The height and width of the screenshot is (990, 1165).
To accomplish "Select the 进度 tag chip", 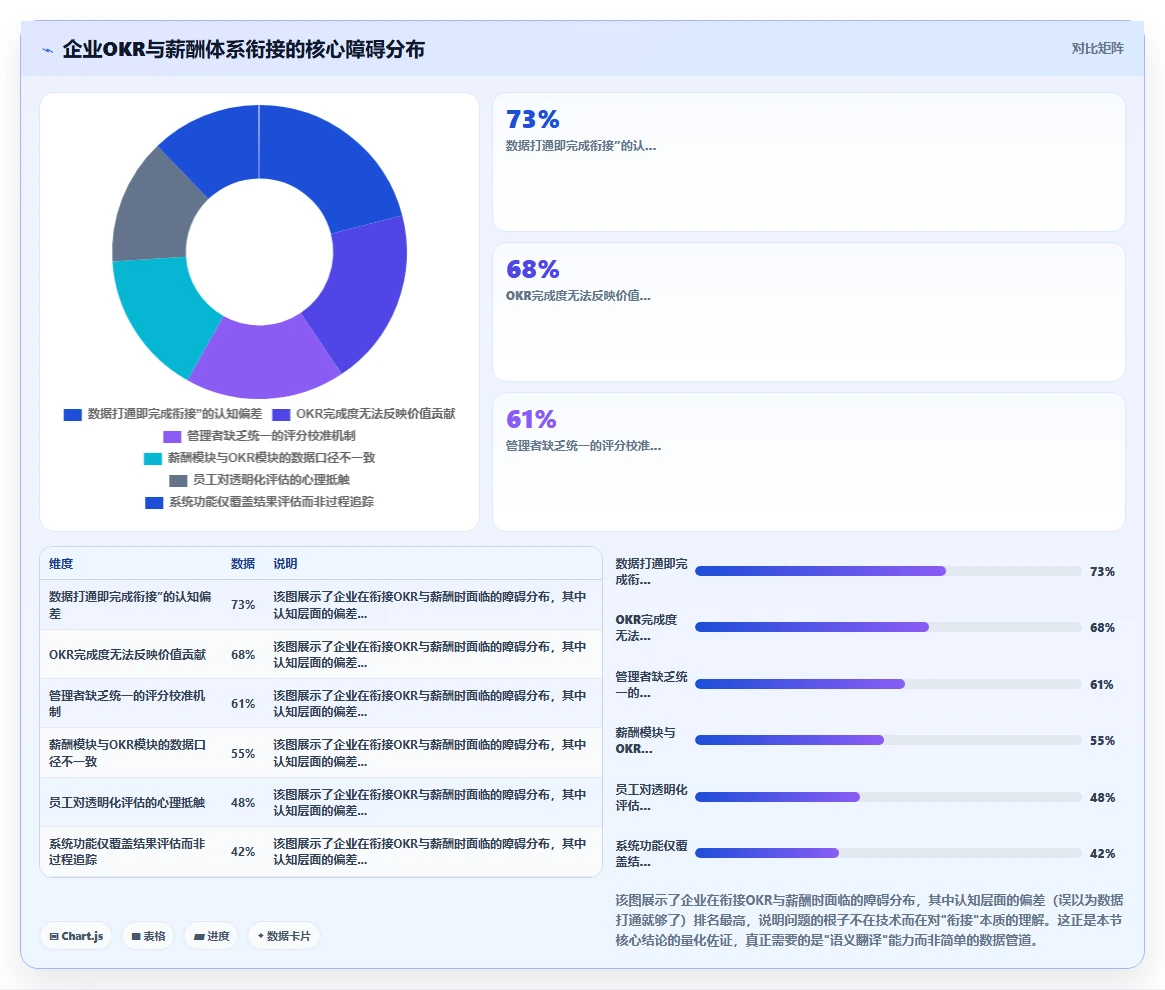I will [x=211, y=936].
